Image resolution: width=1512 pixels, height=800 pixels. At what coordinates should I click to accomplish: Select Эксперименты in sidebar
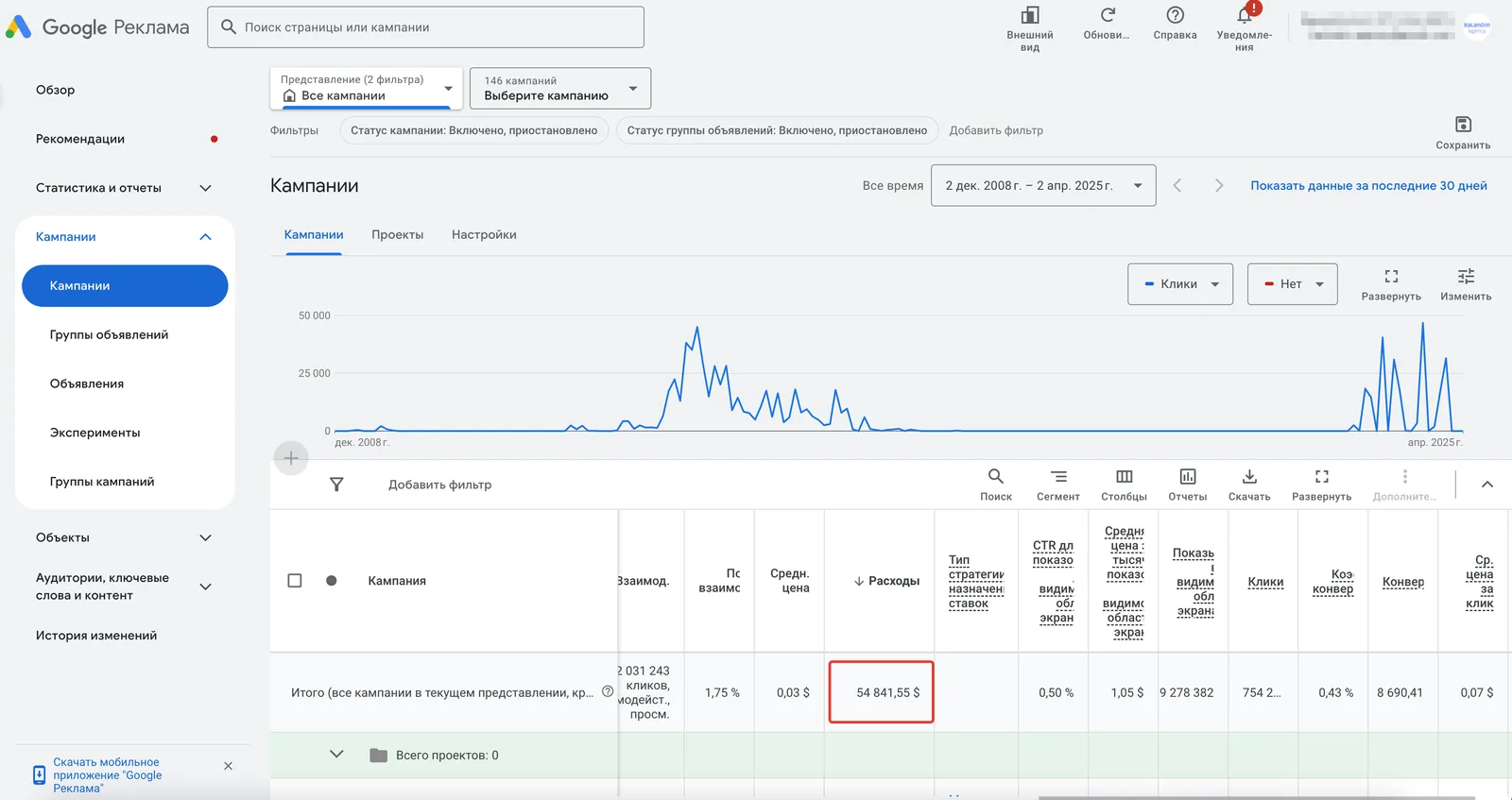[x=95, y=433]
